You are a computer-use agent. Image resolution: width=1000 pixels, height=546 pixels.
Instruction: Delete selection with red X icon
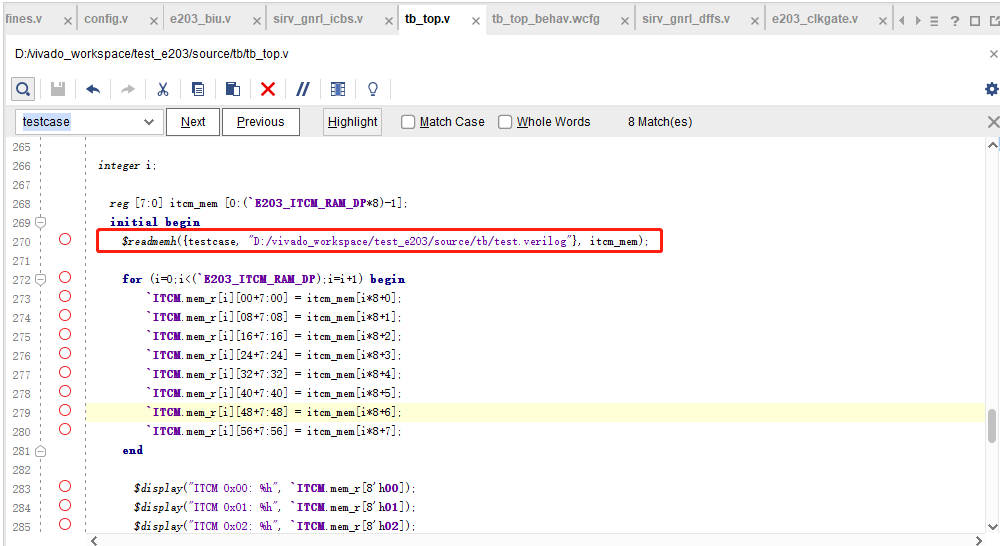coord(268,89)
